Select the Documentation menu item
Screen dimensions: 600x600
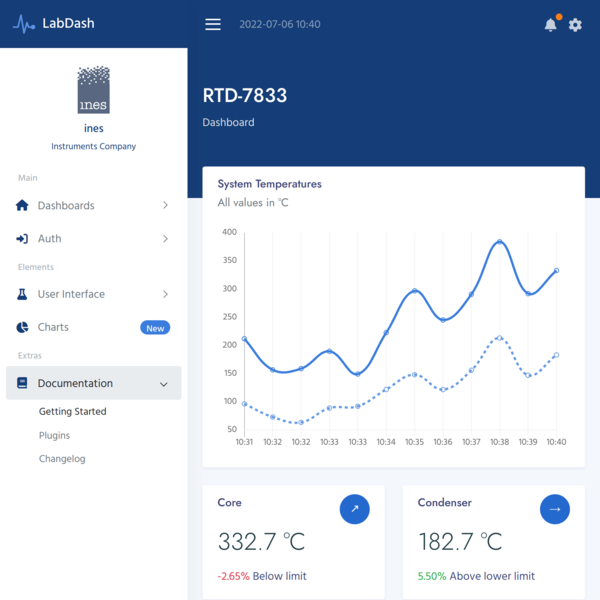coord(94,383)
